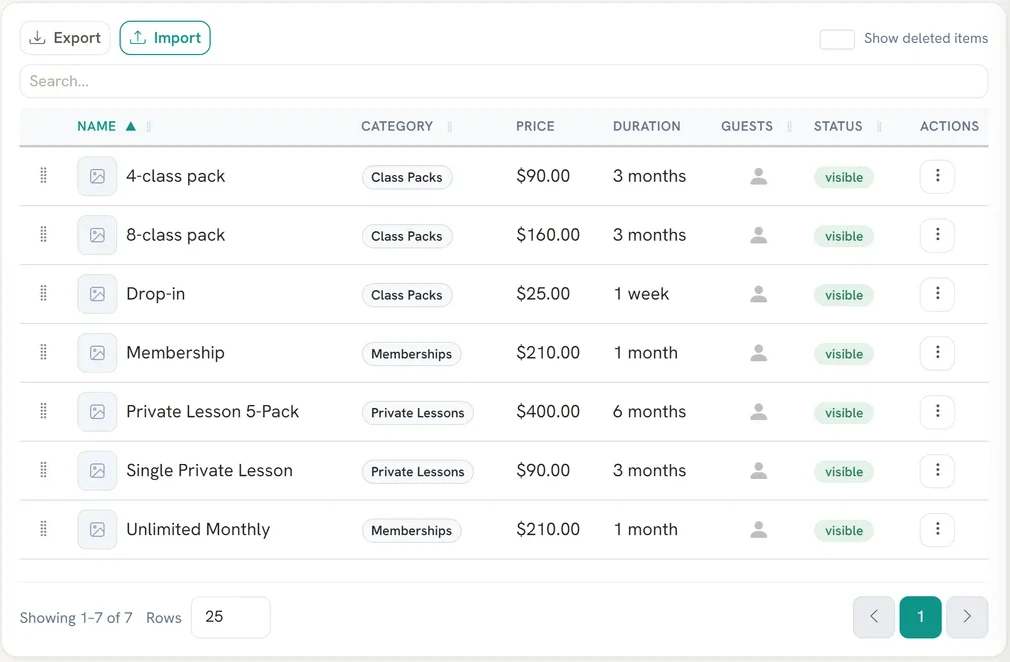This screenshot has width=1010, height=662.
Task: Select page 1 in pagination
Action: [920, 617]
